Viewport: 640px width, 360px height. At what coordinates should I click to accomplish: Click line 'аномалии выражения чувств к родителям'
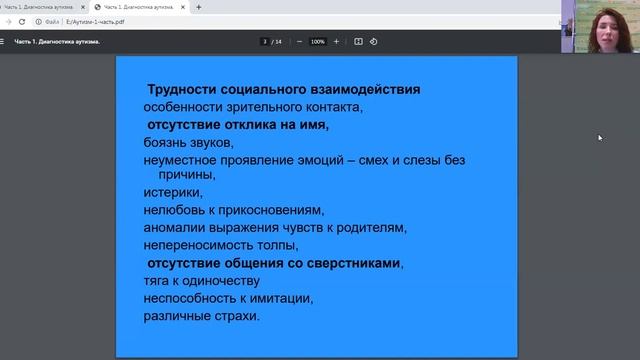(x=275, y=227)
